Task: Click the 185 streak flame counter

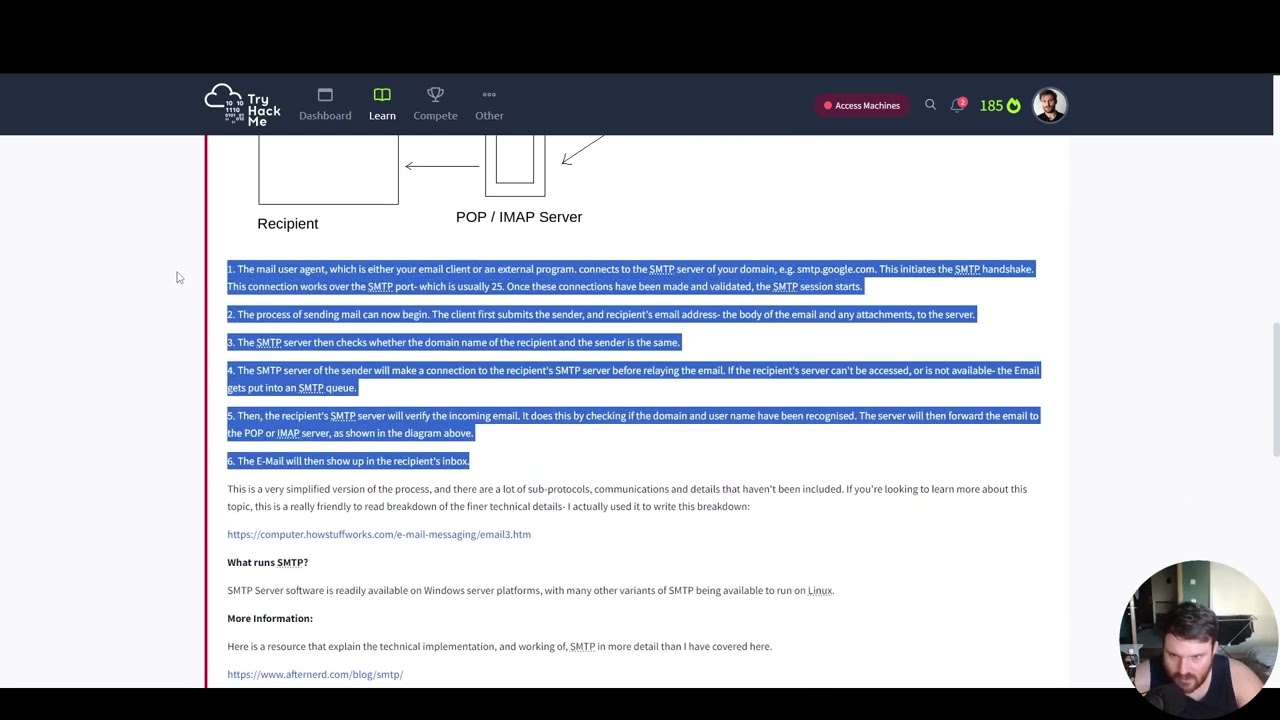Action: pyautogui.click(x=1000, y=105)
